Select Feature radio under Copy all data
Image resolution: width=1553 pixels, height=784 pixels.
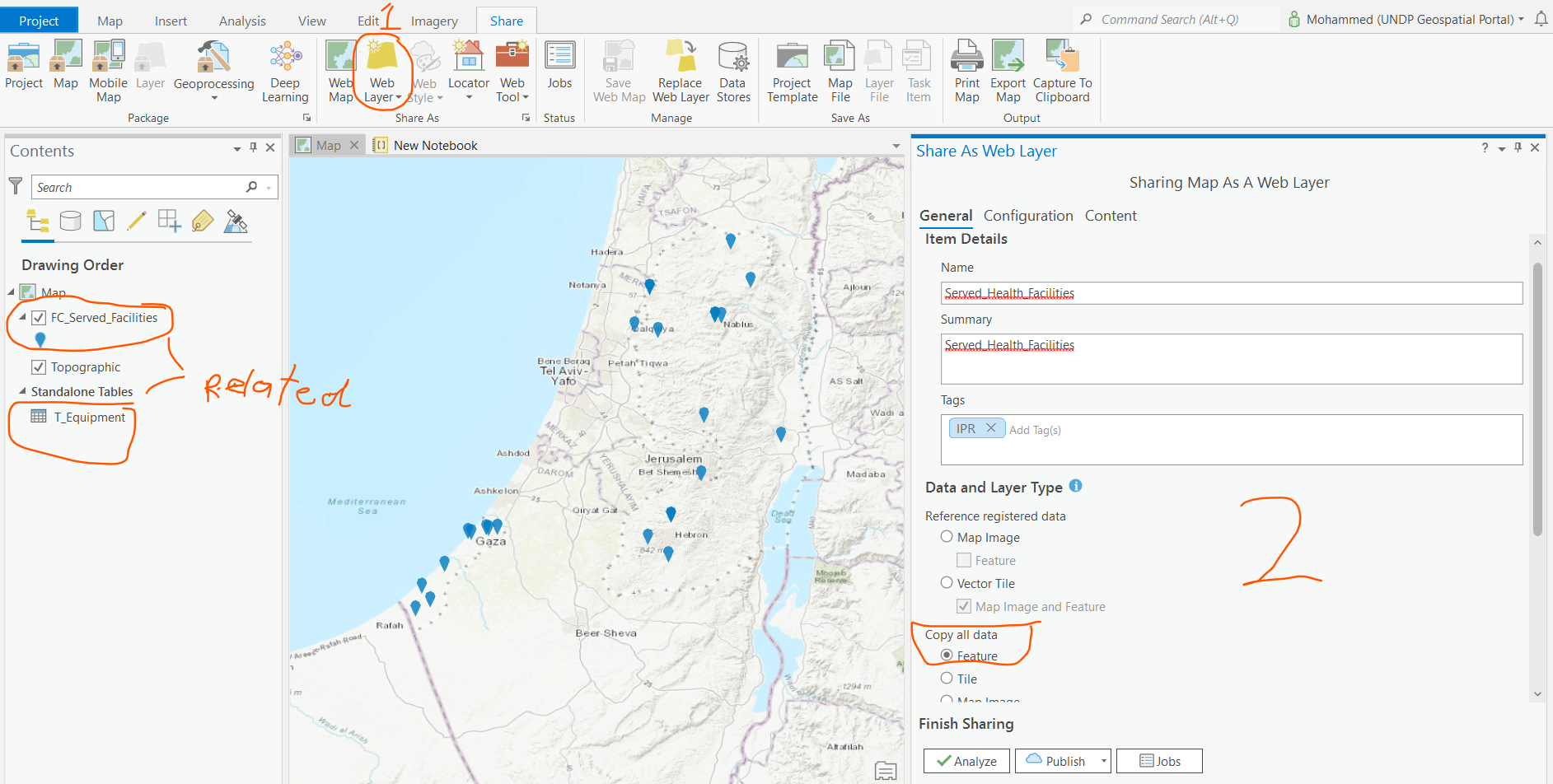pyautogui.click(x=947, y=656)
